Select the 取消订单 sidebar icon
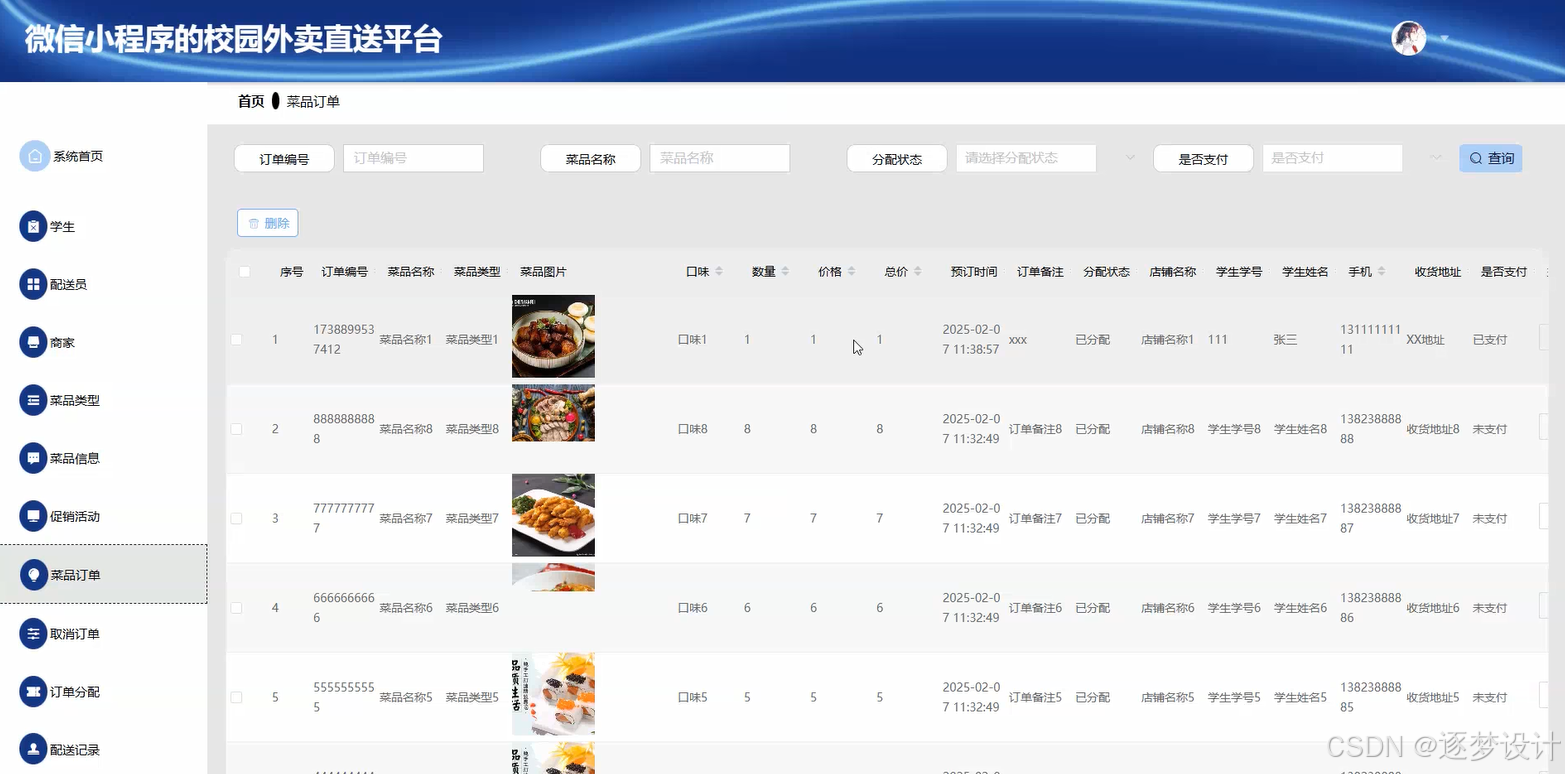Screen dimensions: 1565x774 coord(34,633)
